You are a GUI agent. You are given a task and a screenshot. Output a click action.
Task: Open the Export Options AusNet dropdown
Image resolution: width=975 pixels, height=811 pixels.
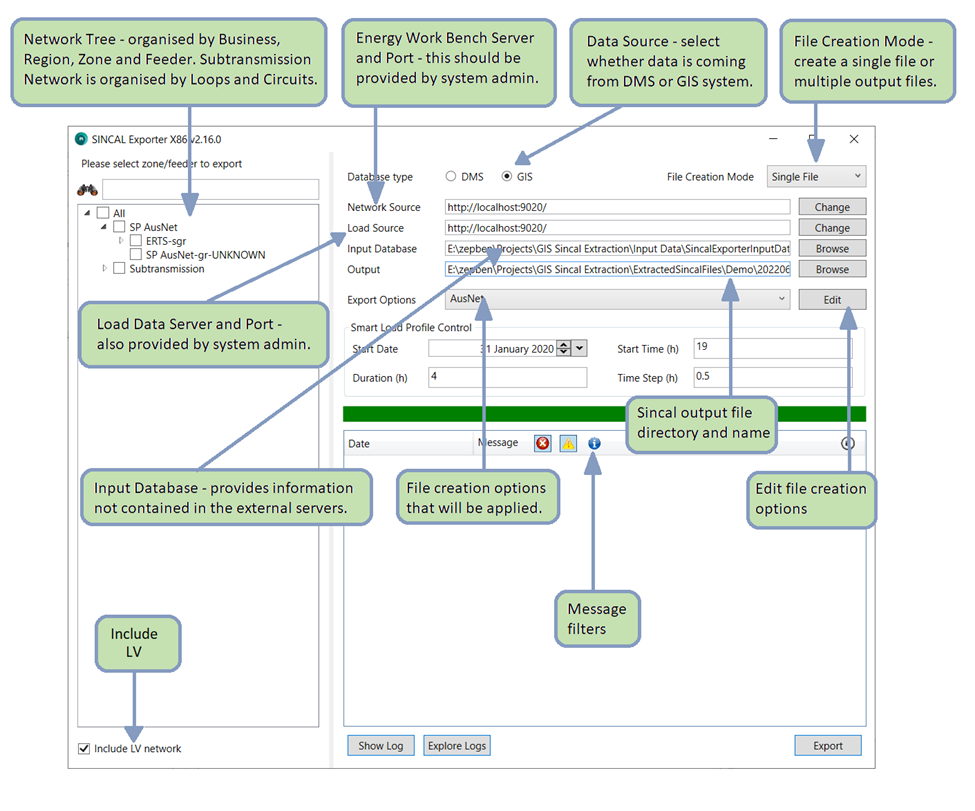coord(618,299)
